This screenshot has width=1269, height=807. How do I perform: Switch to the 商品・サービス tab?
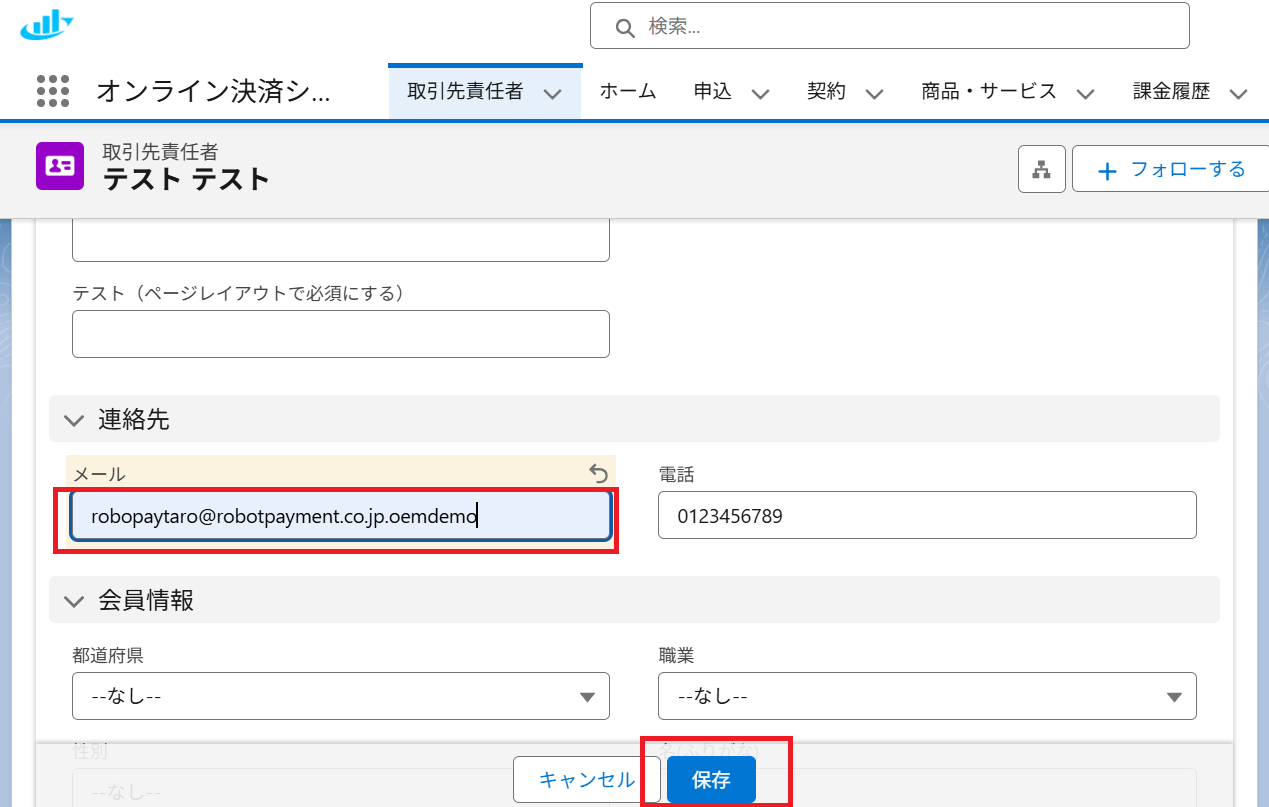pos(988,92)
